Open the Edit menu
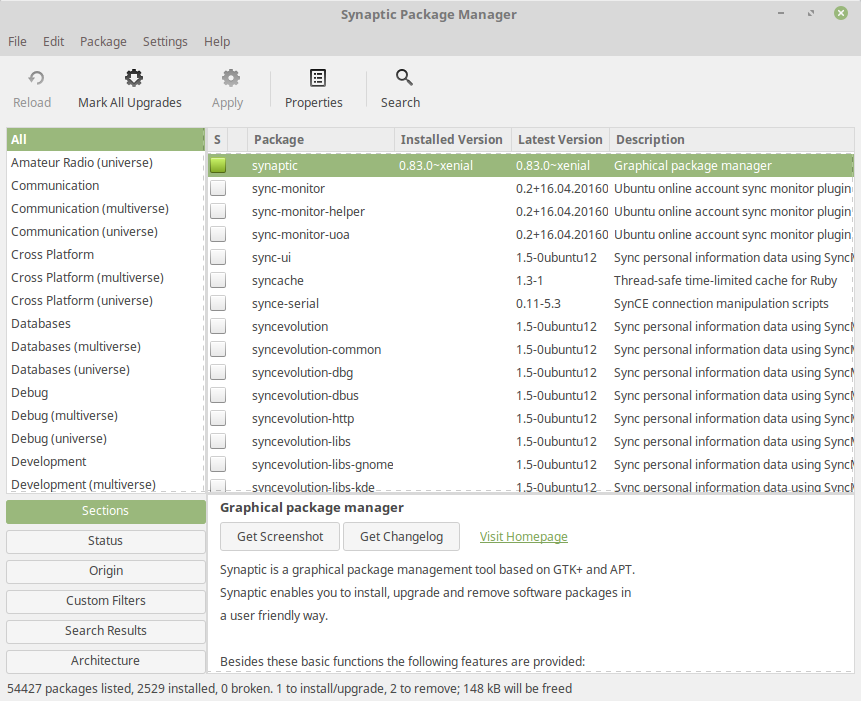The image size is (861, 701). point(53,41)
